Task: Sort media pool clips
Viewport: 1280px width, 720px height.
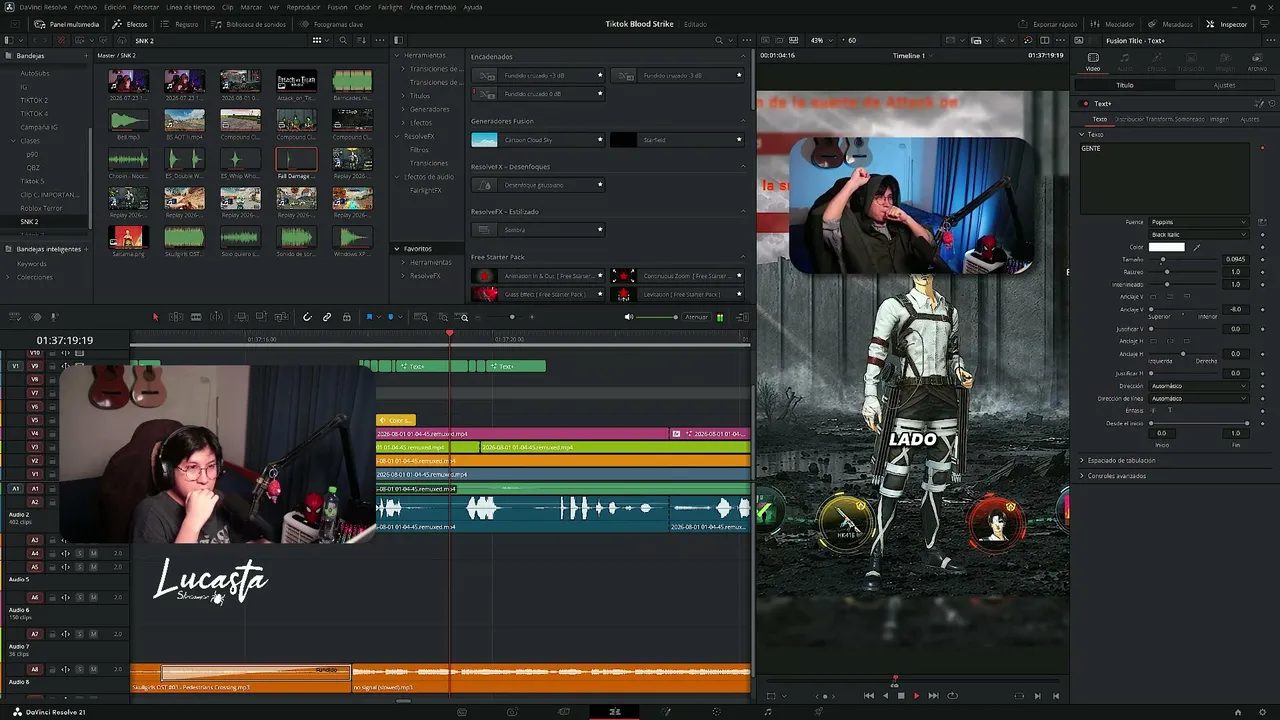Action: pos(364,41)
